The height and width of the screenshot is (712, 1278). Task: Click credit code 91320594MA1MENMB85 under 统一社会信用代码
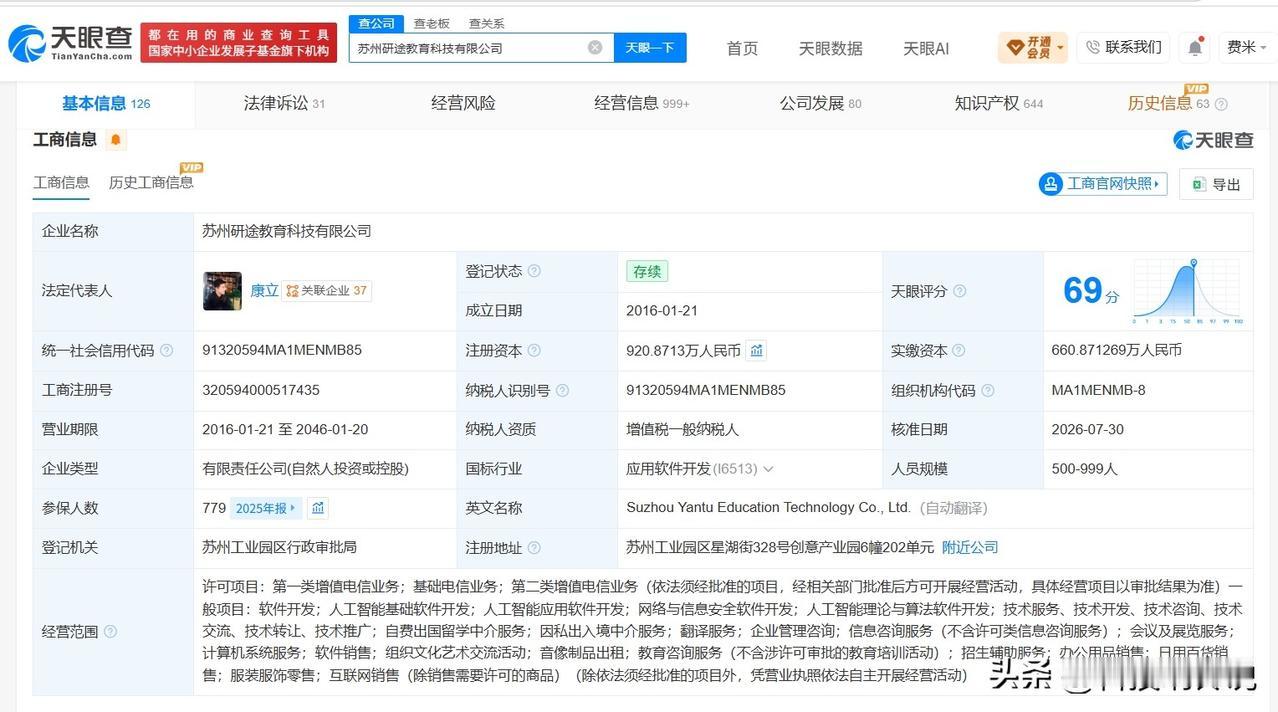(x=282, y=350)
